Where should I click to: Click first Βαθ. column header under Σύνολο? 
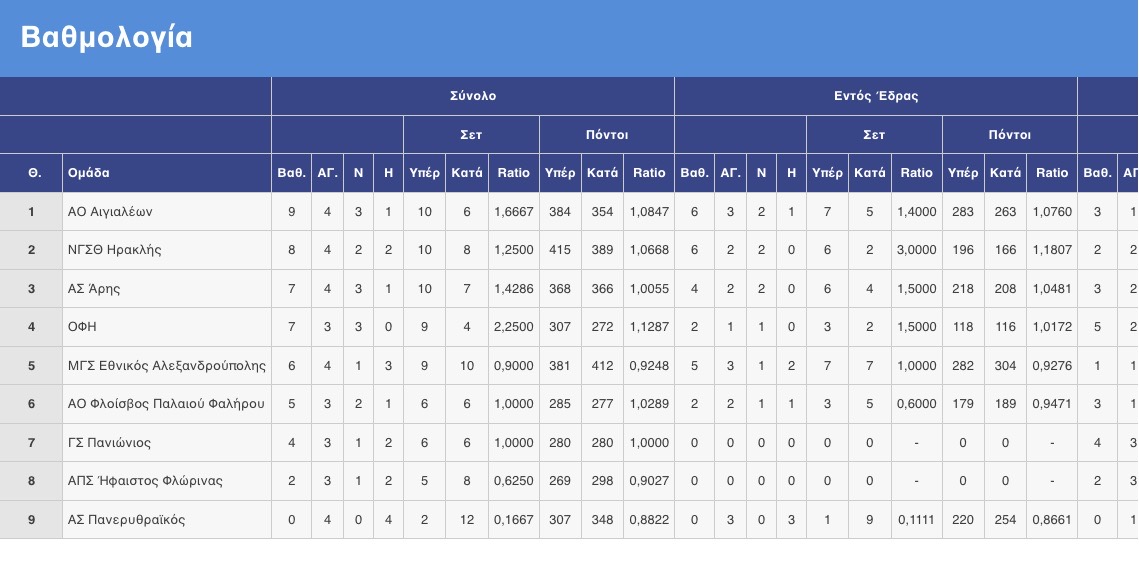coord(291,173)
